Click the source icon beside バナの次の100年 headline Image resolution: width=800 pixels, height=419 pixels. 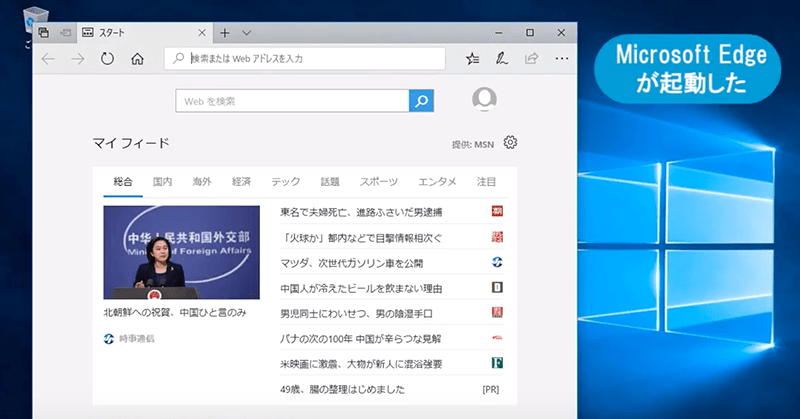click(497, 337)
